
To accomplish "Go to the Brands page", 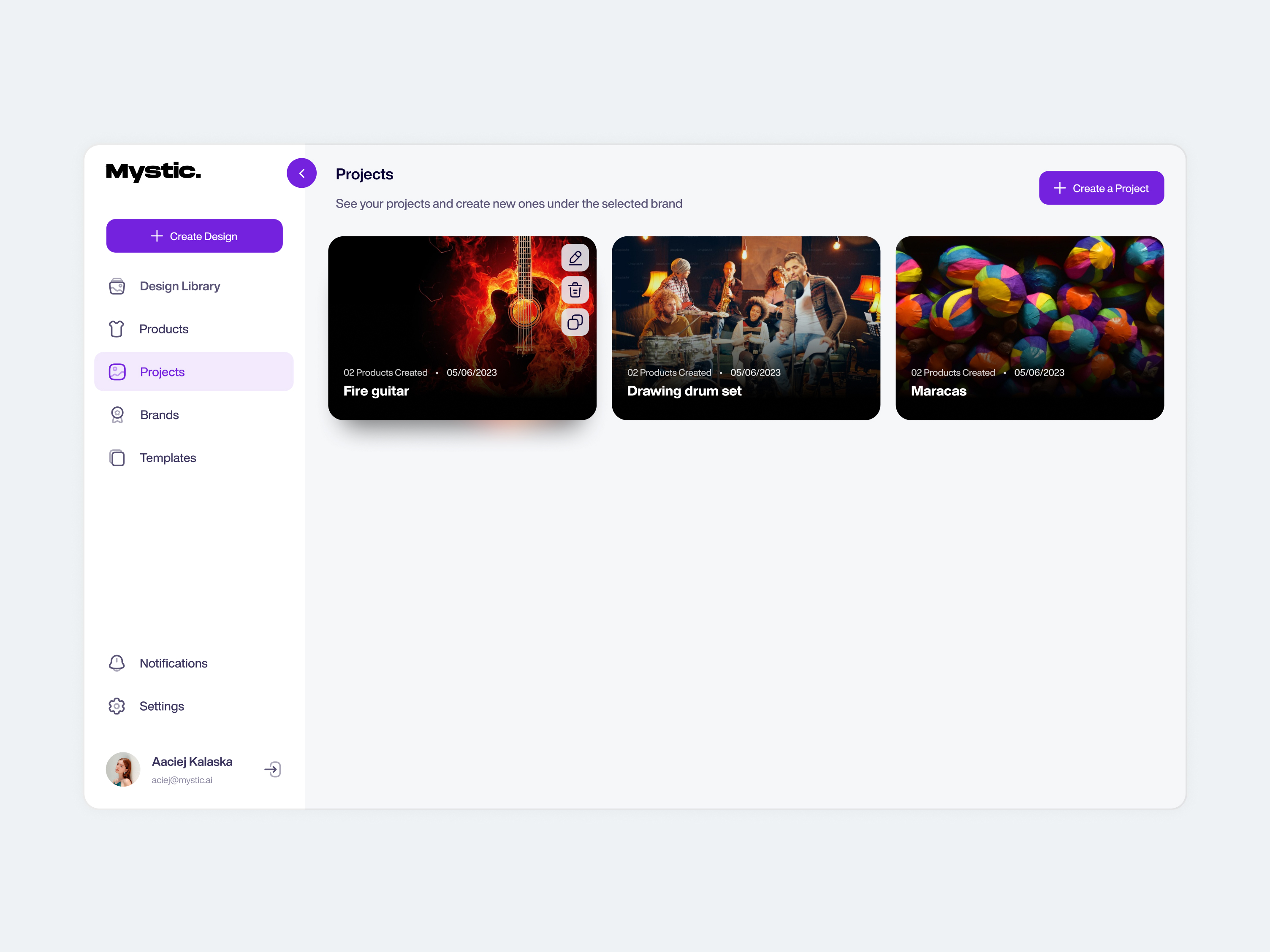I will pos(194,415).
